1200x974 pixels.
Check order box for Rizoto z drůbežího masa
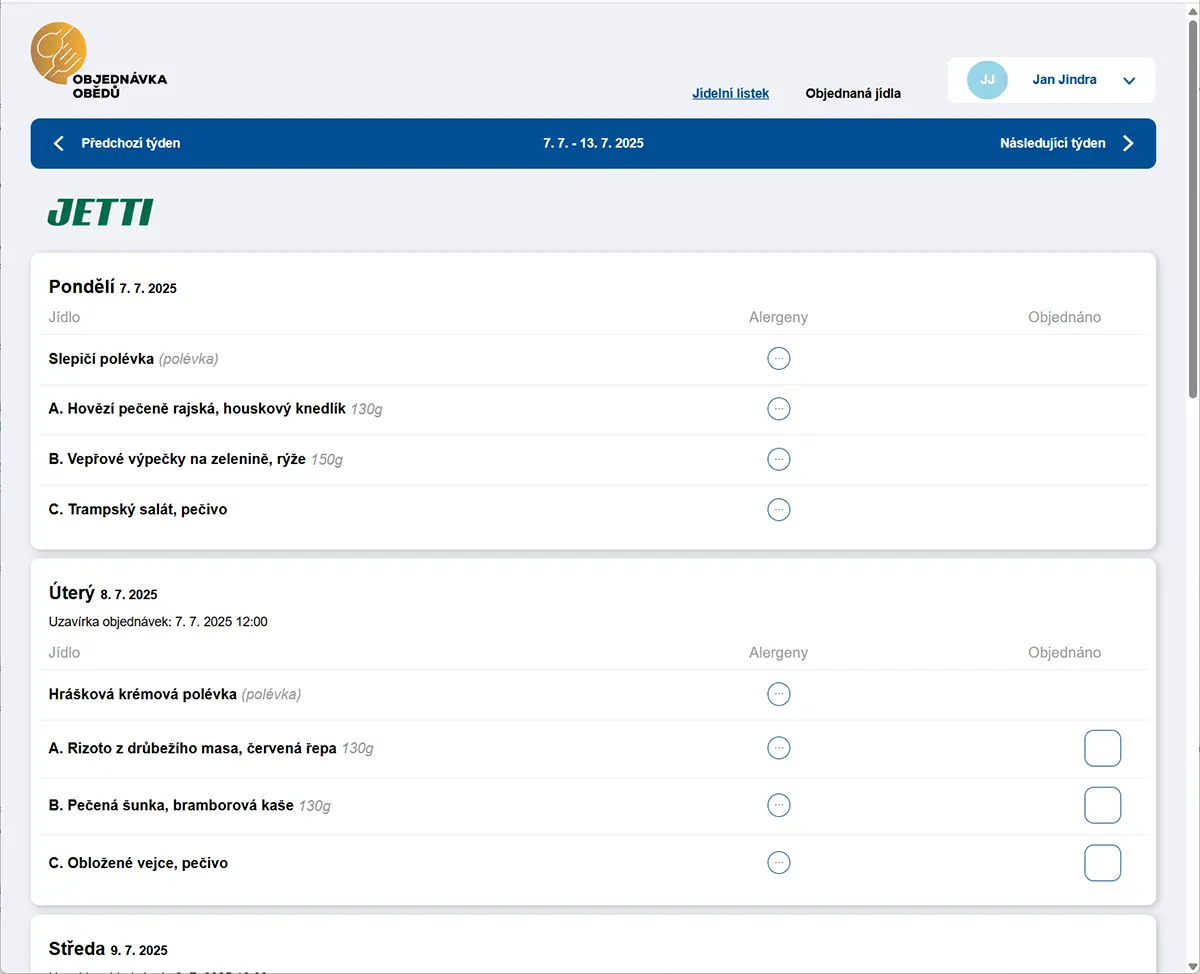[1102, 748]
